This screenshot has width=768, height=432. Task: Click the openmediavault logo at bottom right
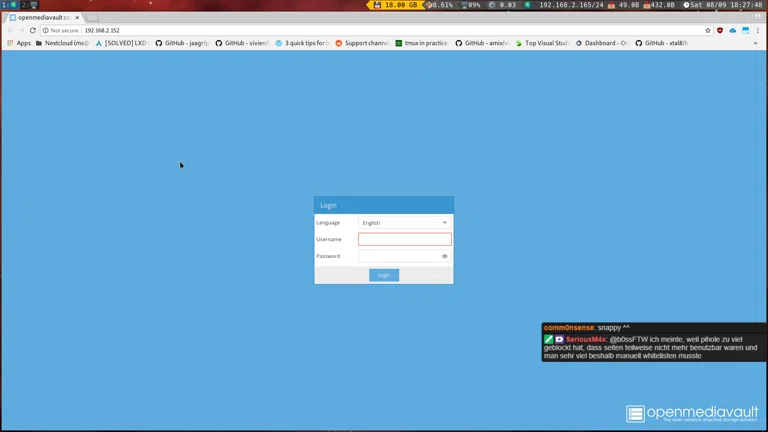coord(691,413)
